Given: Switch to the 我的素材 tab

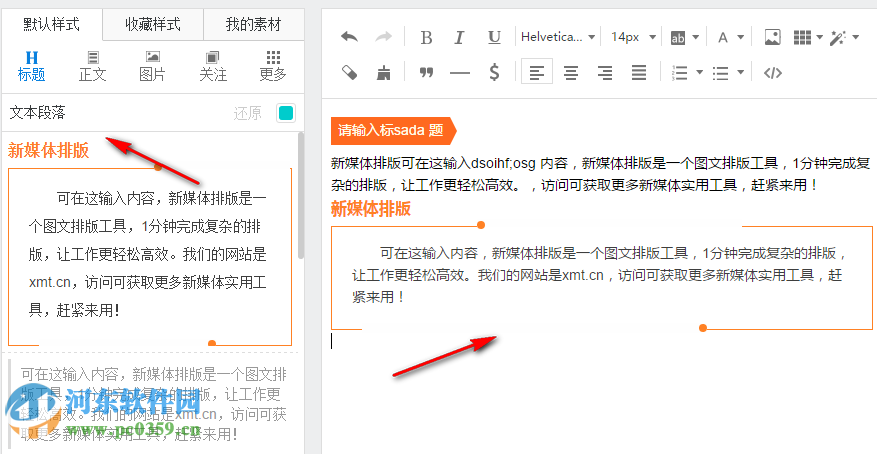Looking at the screenshot, I should (x=253, y=25).
